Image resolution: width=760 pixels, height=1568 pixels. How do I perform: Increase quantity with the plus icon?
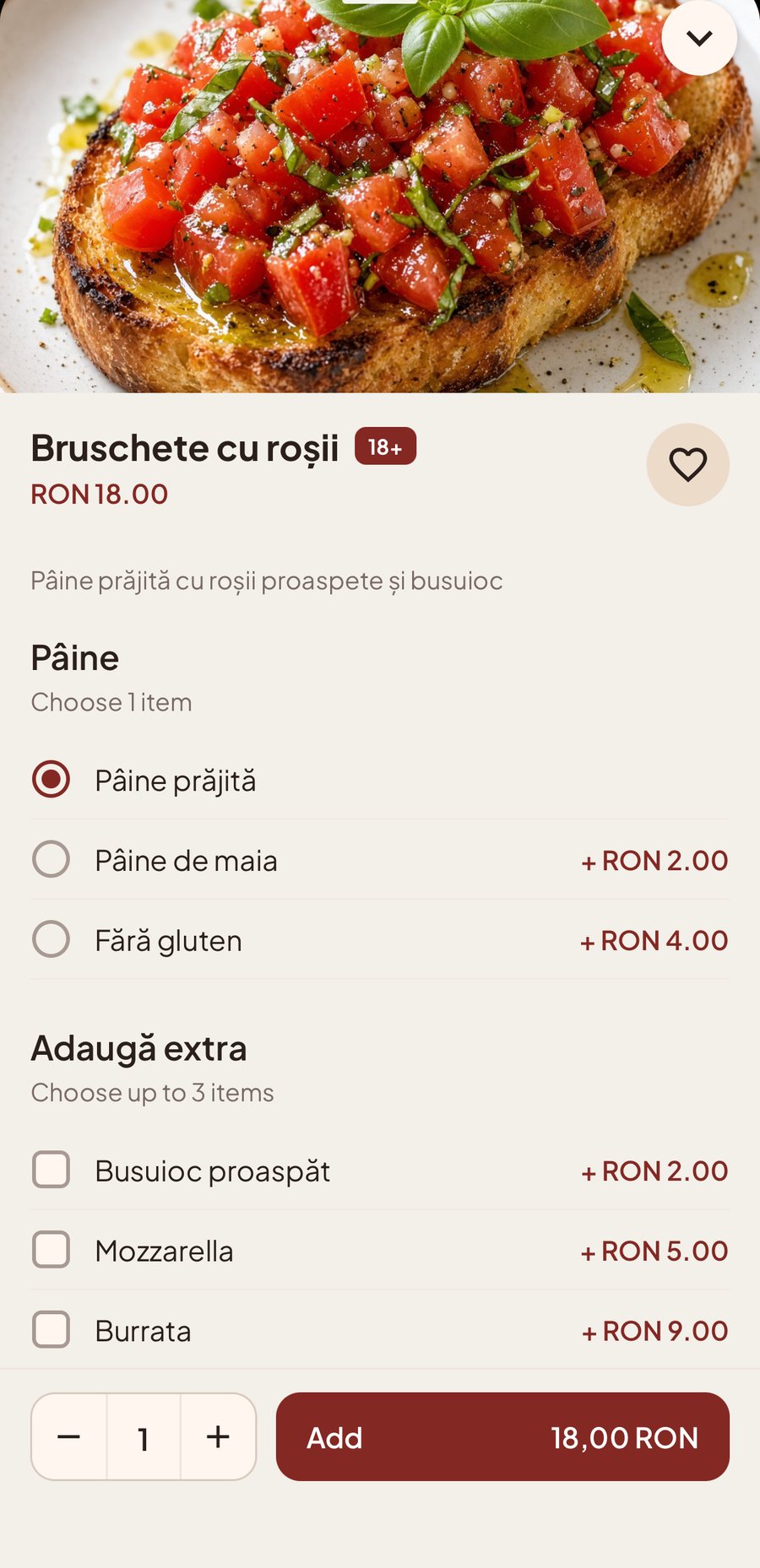tap(218, 1436)
